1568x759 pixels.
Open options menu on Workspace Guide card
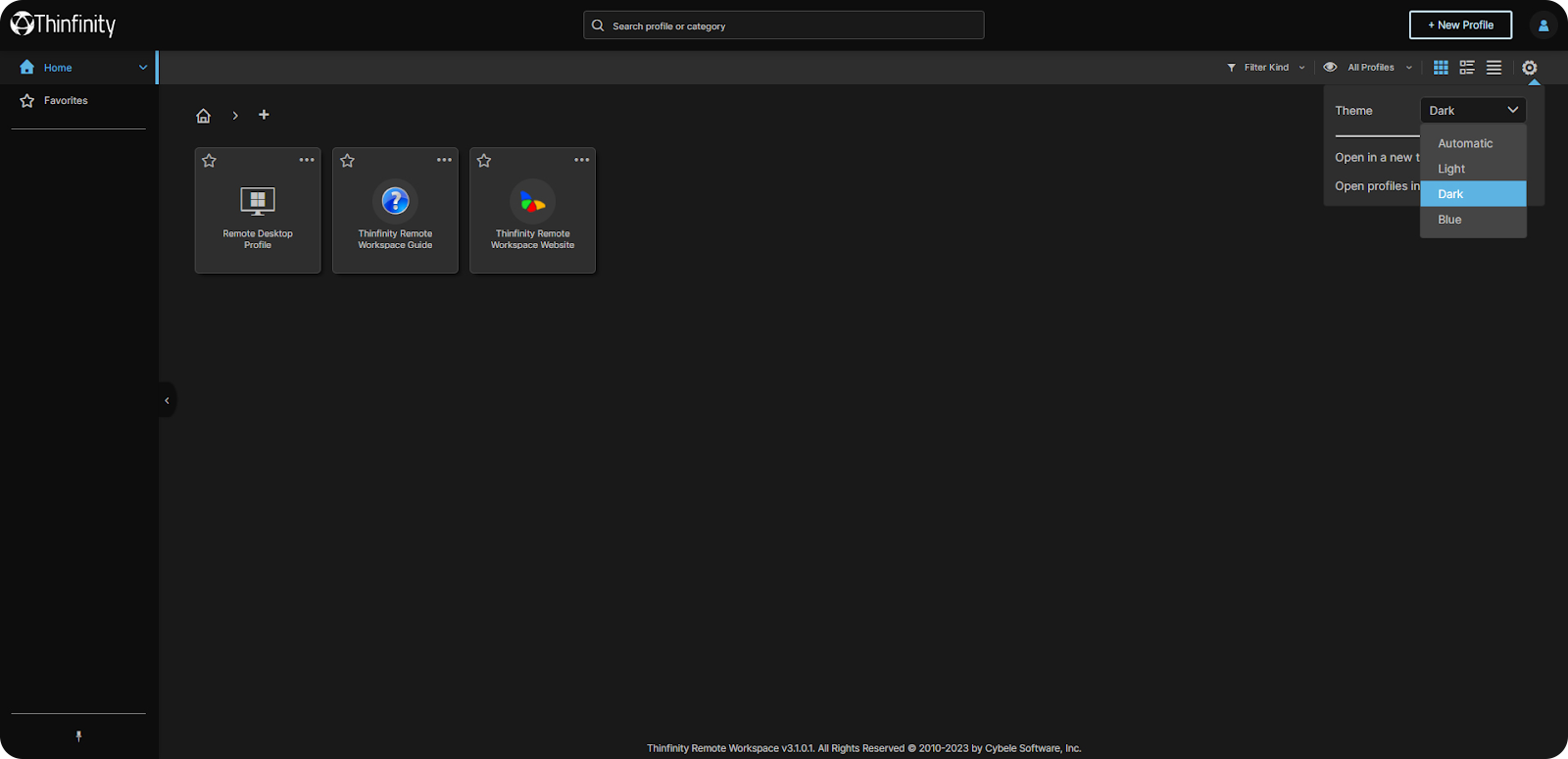click(444, 160)
